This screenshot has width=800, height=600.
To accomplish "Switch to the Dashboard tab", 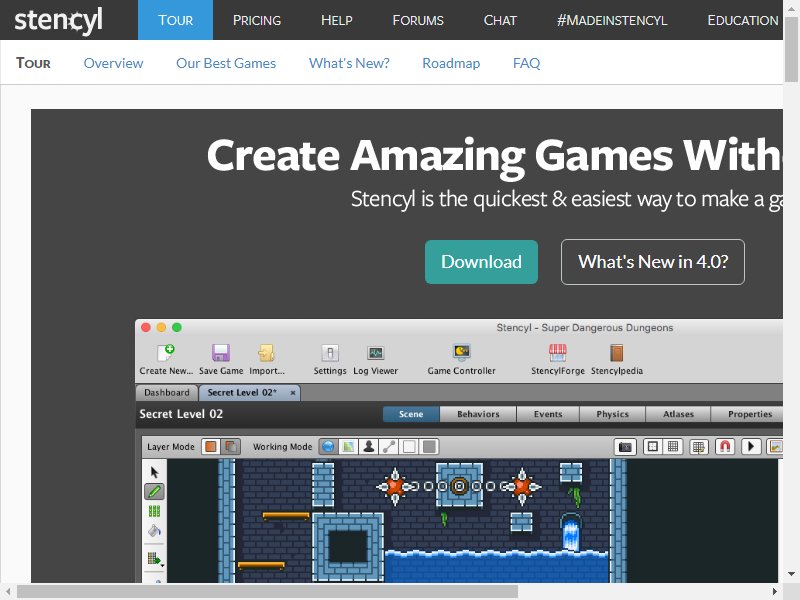I will [x=166, y=392].
